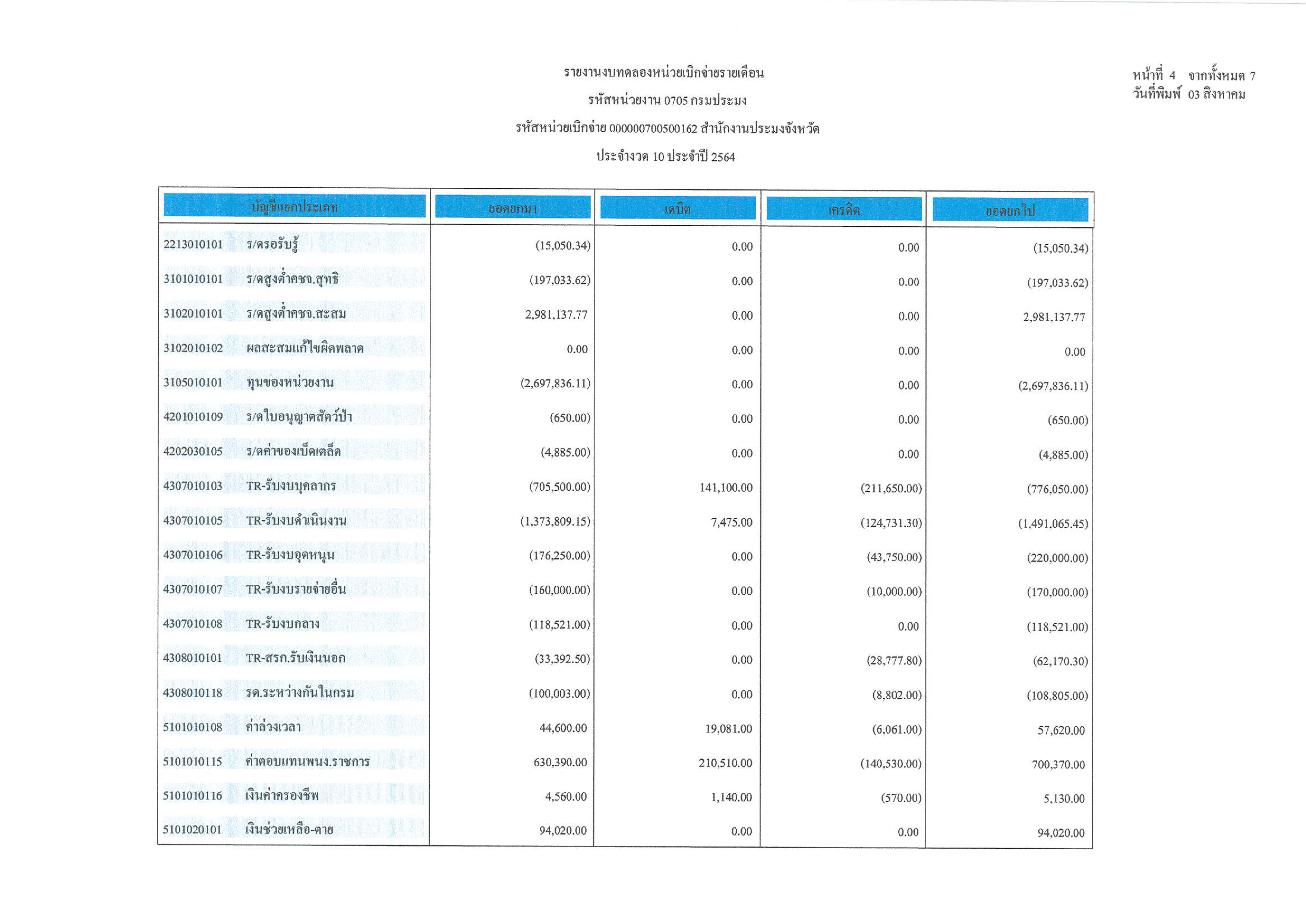Click the เงินค่าครองชีพ row label

click(x=281, y=795)
